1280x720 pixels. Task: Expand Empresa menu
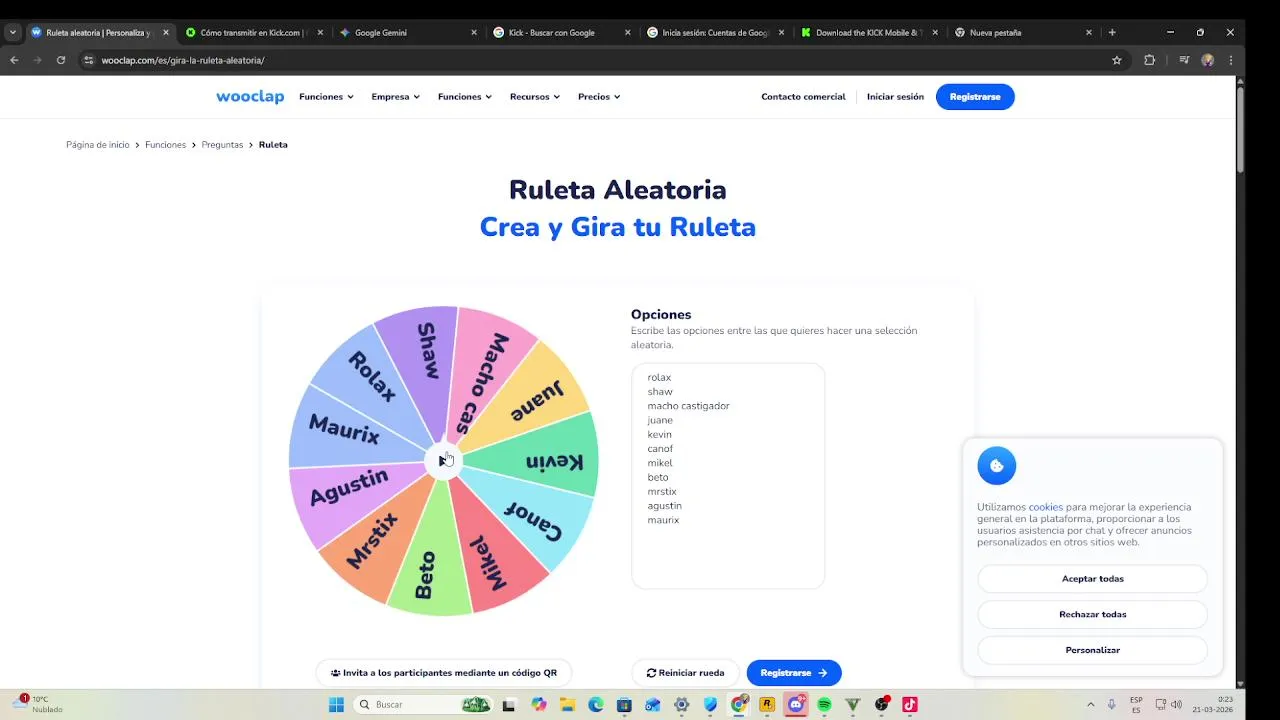(395, 97)
